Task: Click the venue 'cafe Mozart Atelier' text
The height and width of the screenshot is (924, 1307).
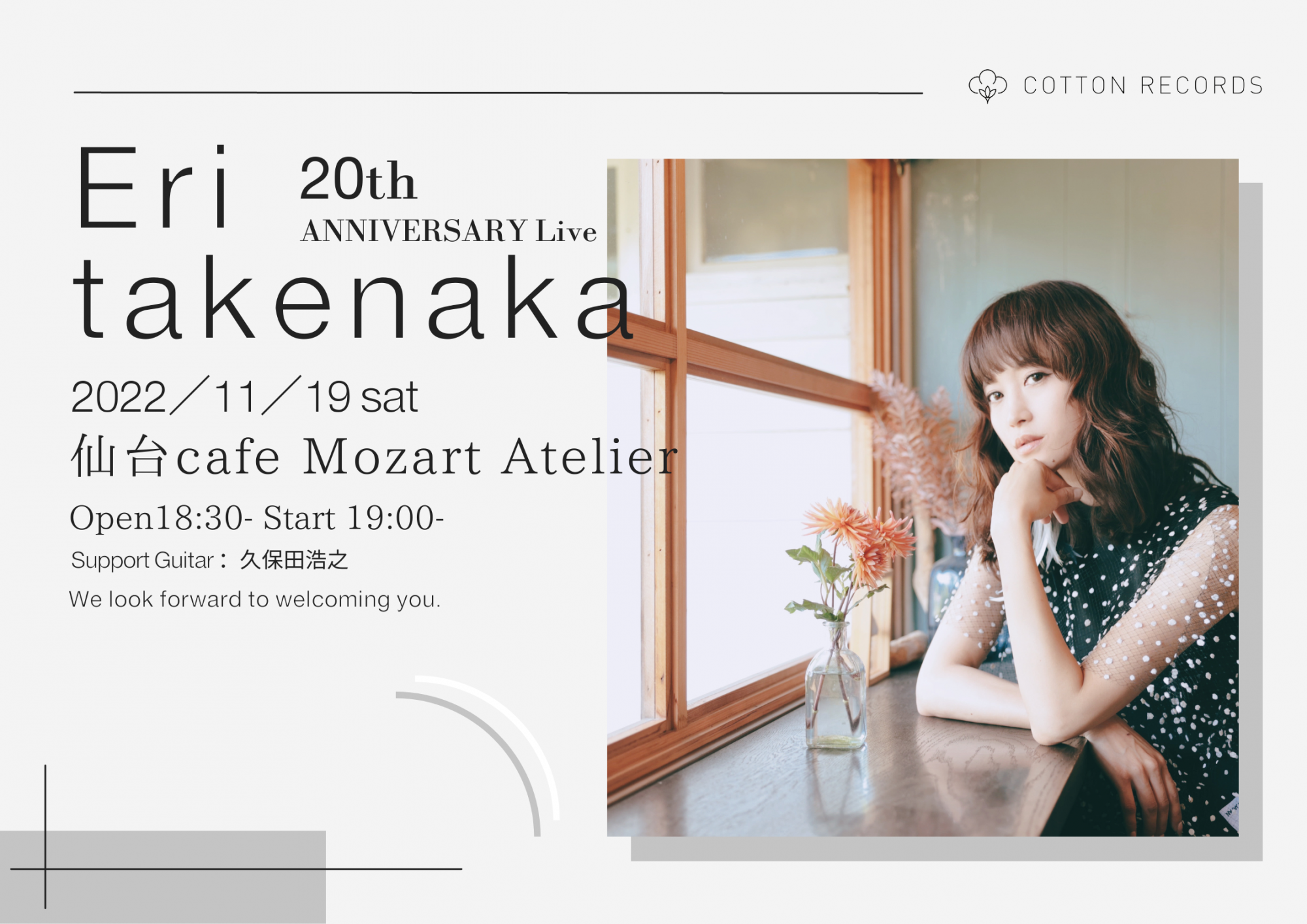Action: [x=427, y=456]
